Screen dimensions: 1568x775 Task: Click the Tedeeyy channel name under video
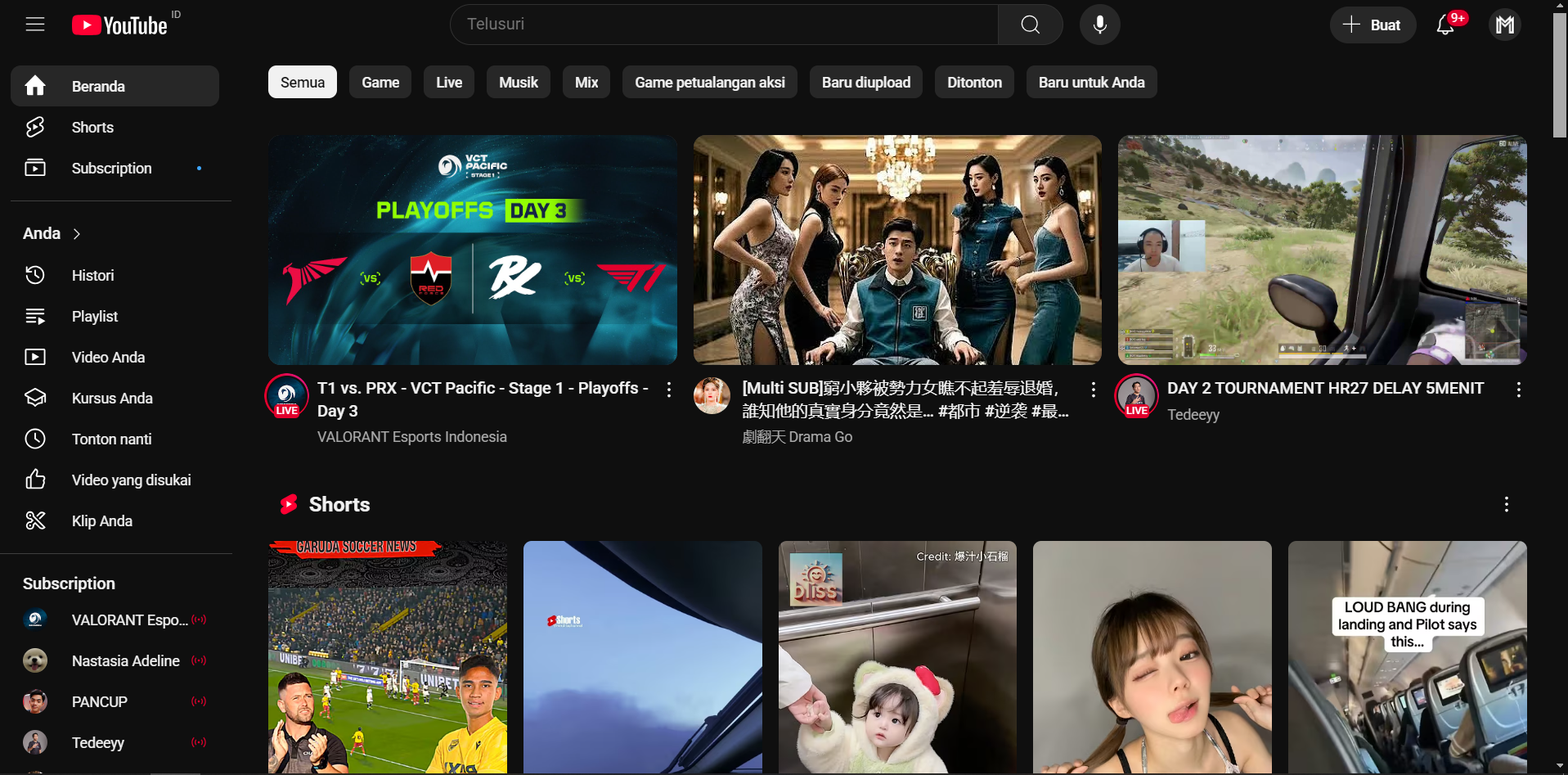1193,415
